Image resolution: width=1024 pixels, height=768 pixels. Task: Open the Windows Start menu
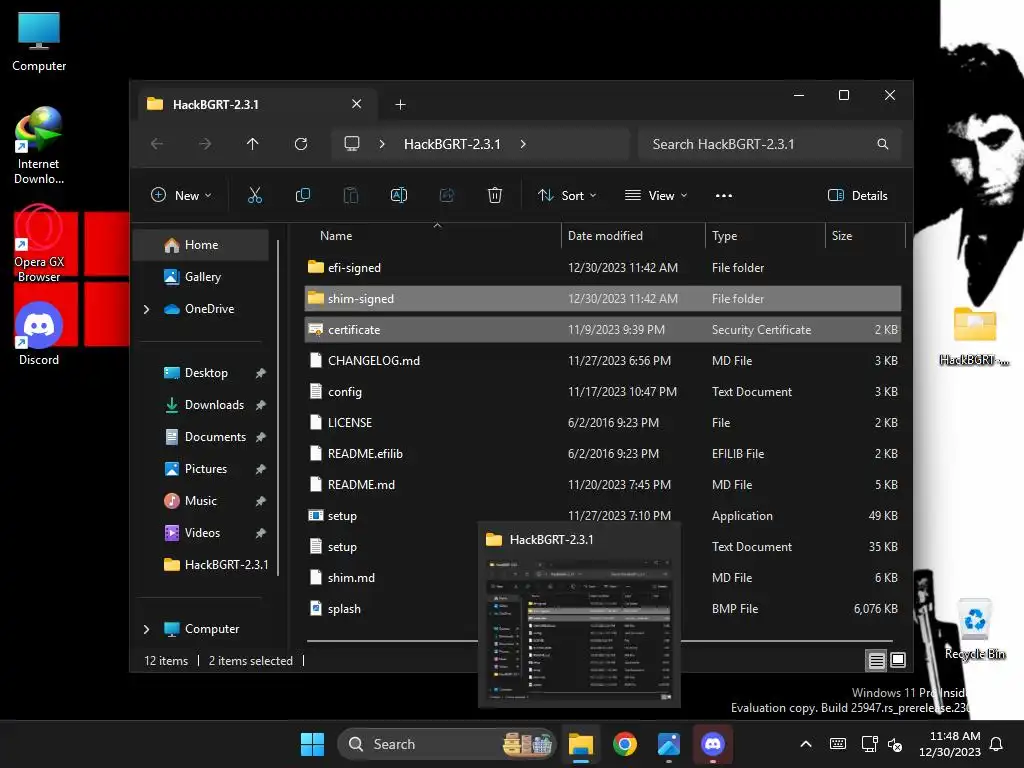(x=312, y=744)
